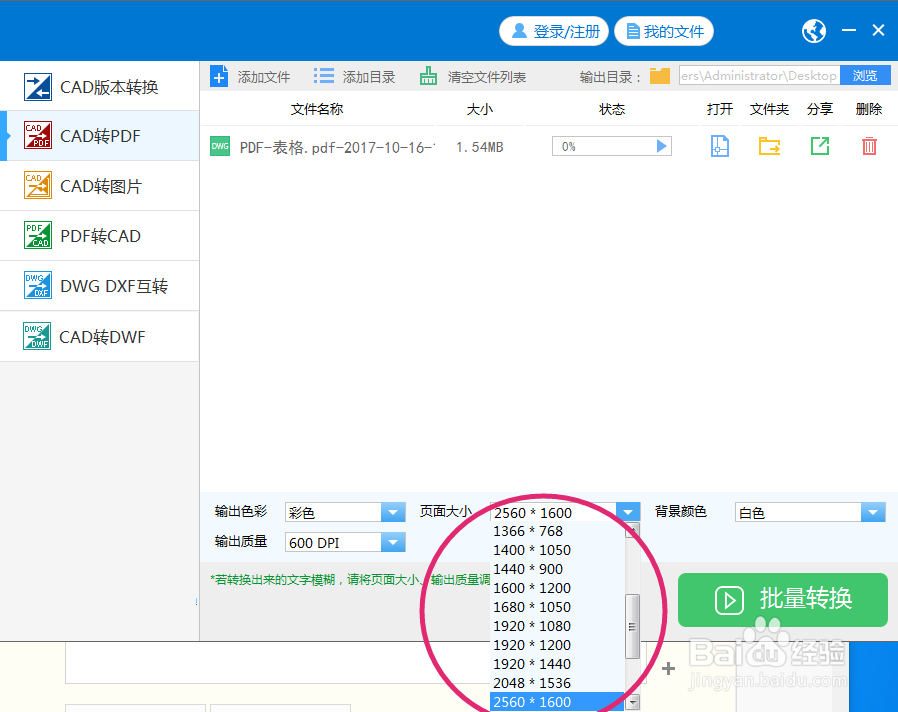This screenshot has height=712, width=898.
Task: Click the 批量转换 batch convert button
Action: tap(782, 600)
